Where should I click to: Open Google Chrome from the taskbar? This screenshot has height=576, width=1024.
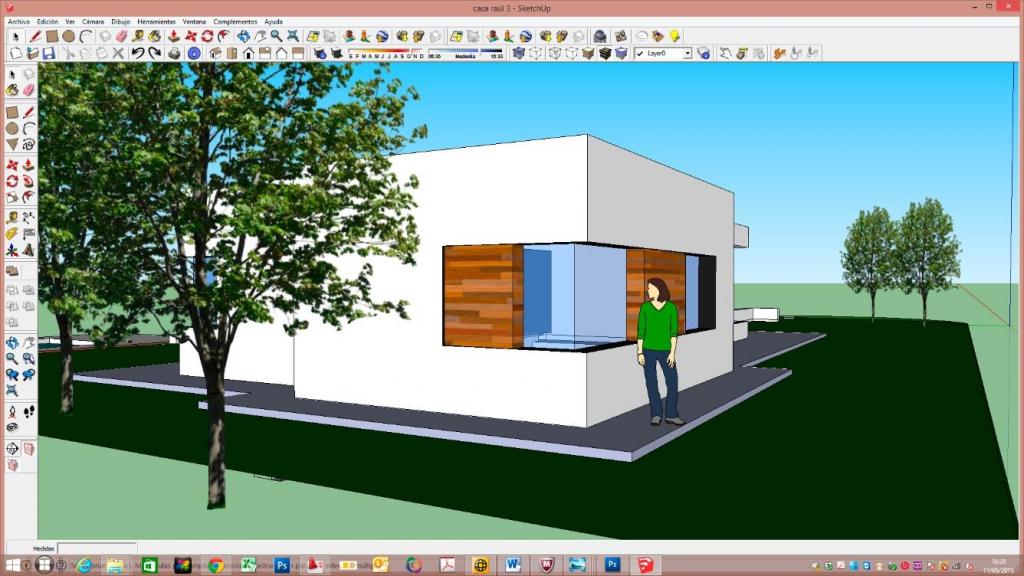point(215,565)
